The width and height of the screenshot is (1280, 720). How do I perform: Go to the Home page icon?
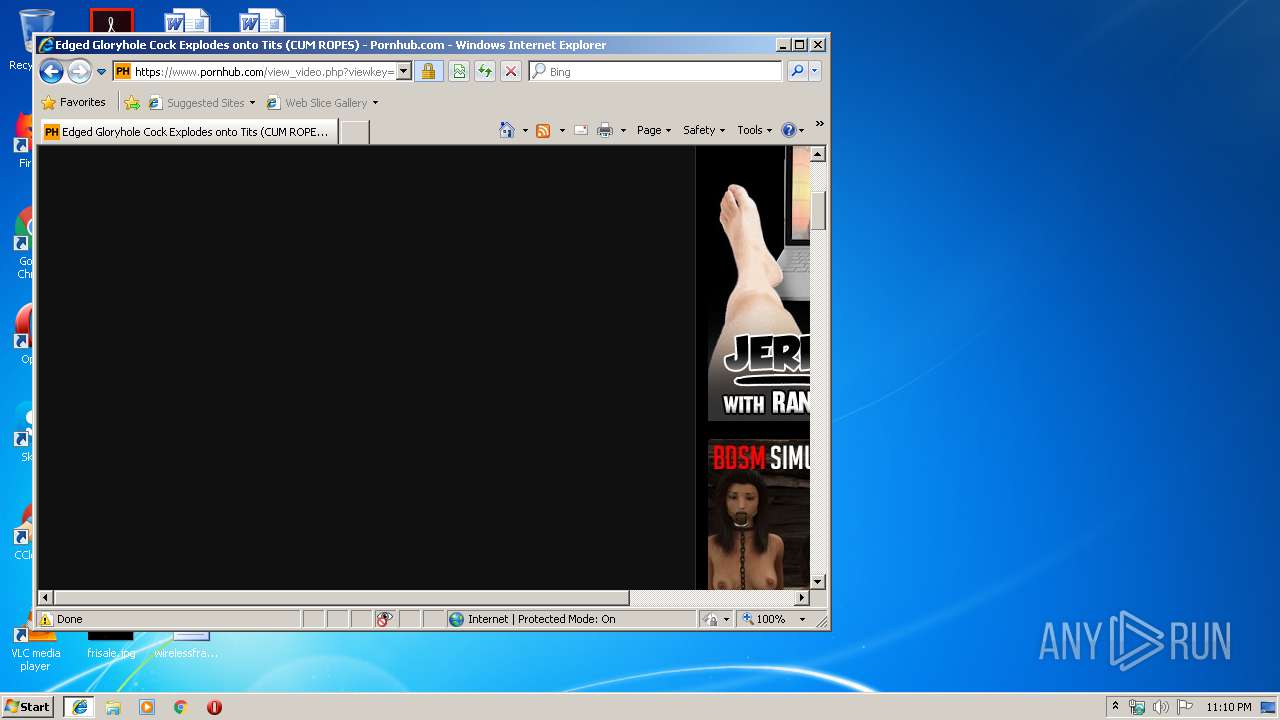pyautogui.click(x=507, y=130)
